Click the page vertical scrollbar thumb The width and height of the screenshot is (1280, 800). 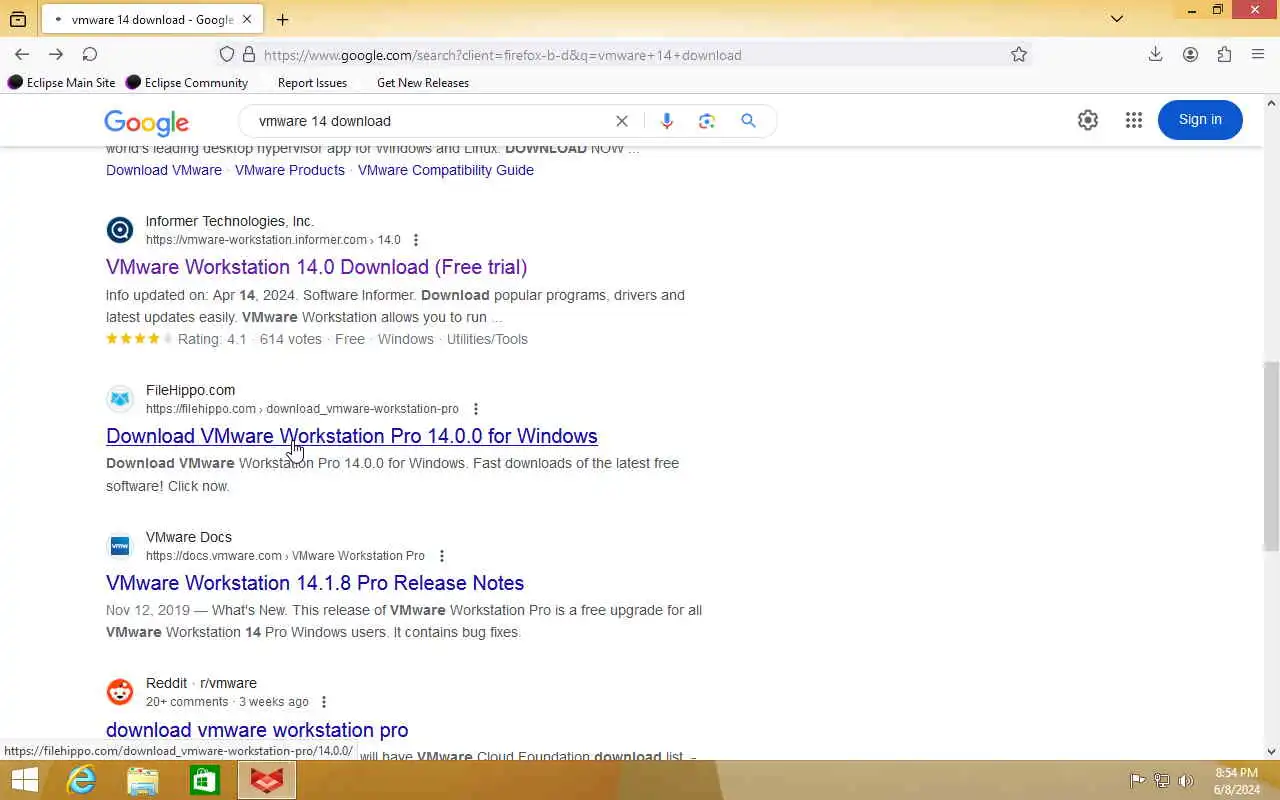1271,455
